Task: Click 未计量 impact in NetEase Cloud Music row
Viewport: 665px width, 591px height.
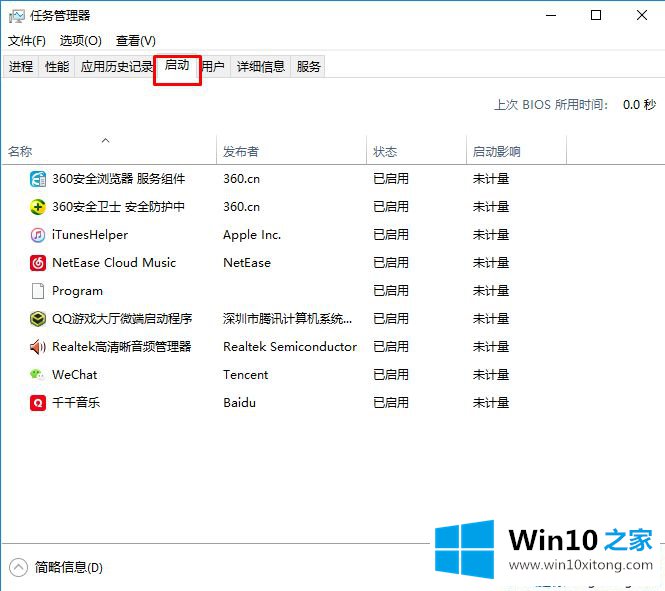Action: [491, 262]
